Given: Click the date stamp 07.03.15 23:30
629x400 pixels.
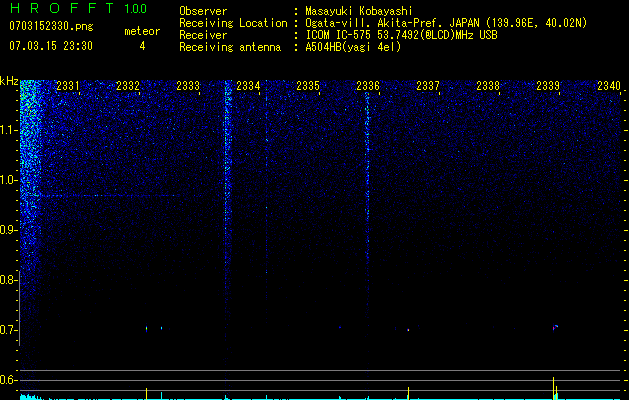Looking at the screenshot, I should coord(51,46).
